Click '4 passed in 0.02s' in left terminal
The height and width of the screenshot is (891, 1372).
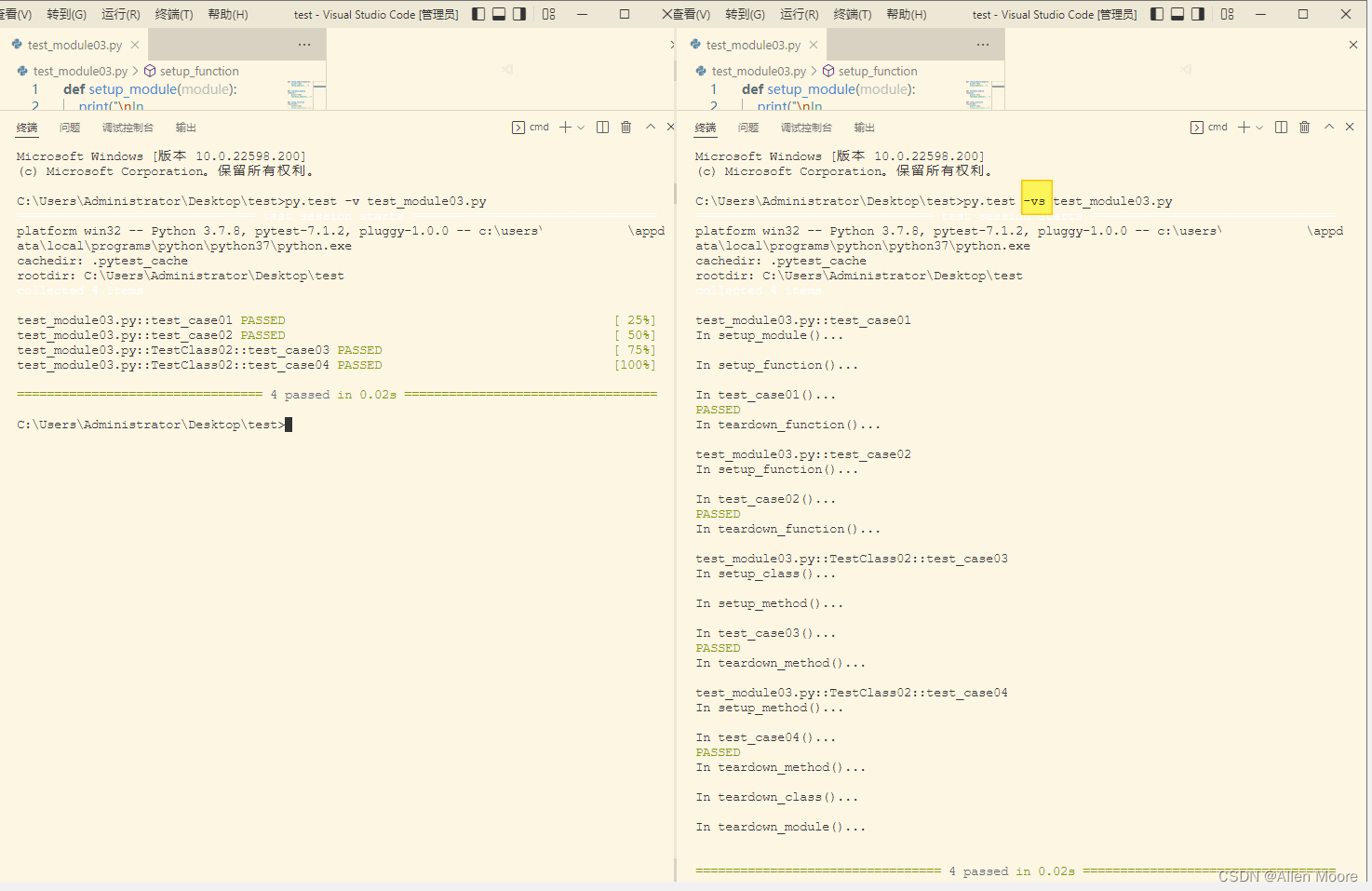pos(333,395)
